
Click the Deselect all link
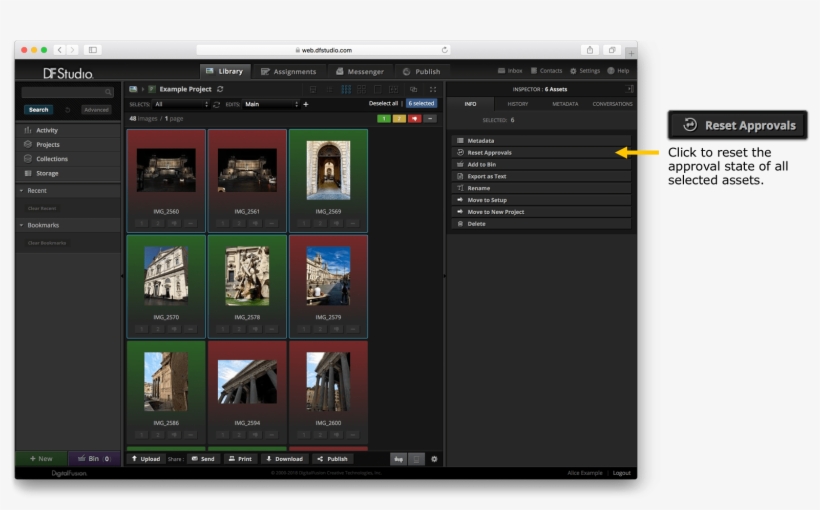383,103
